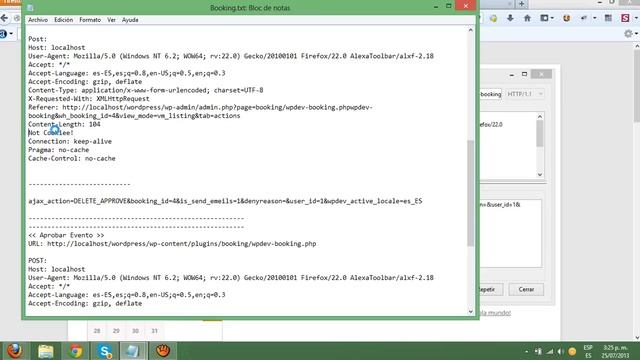The height and width of the screenshot is (360, 640).
Task: Click the booking URL field in the dialog
Action: coord(491,94)
